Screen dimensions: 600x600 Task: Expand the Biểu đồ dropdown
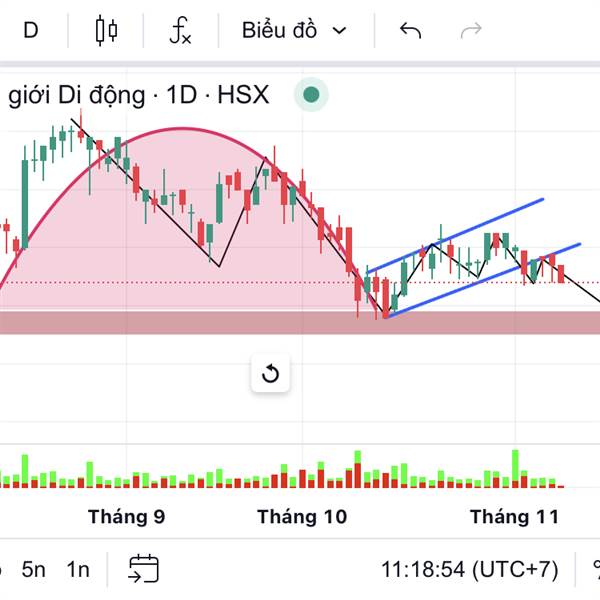(294, 30)
